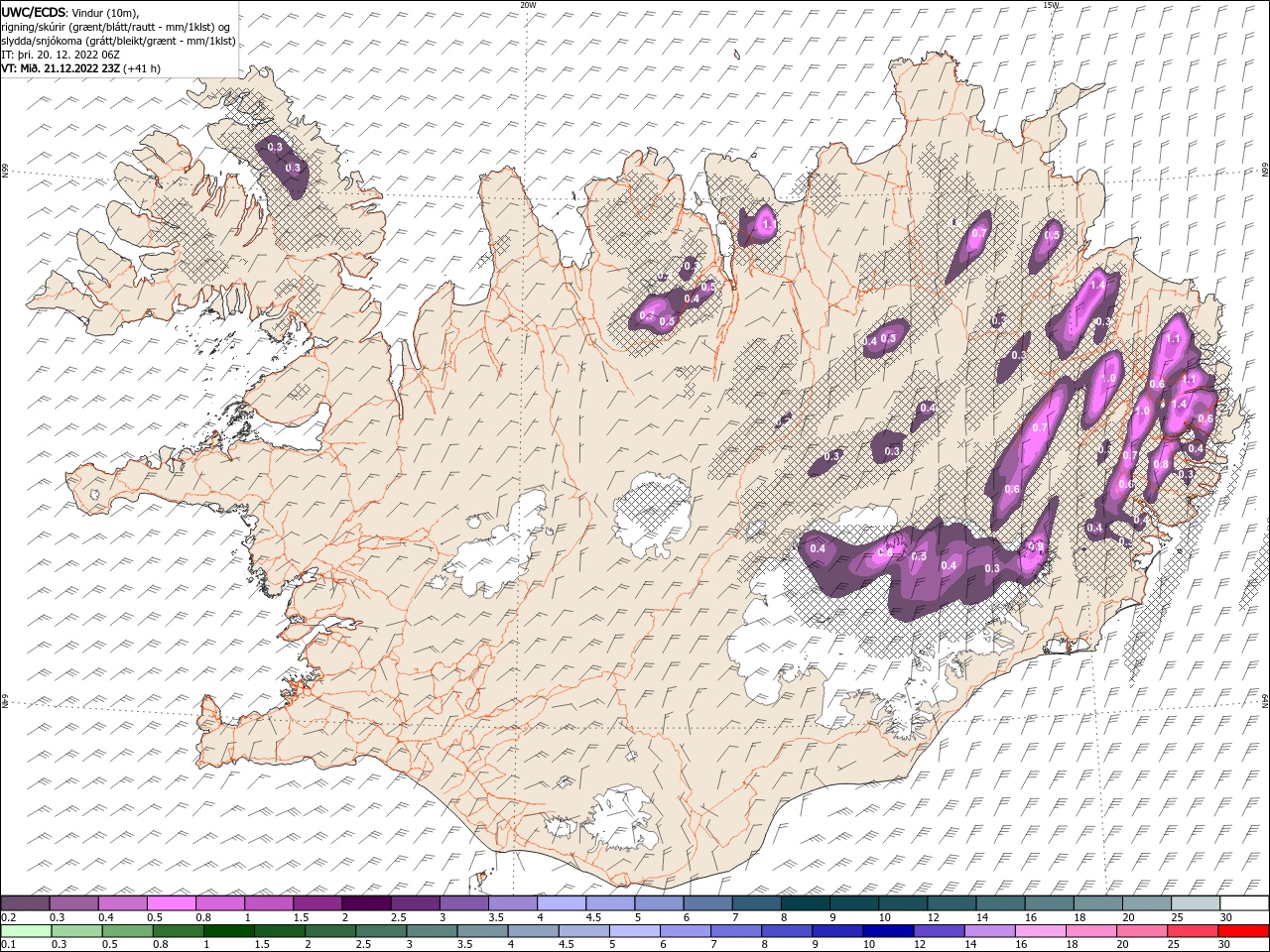This screenshot has width=1270, height=952.
Task: Click the light gray top-row swatch labeled 25
Action: (x=1195, y=903)
